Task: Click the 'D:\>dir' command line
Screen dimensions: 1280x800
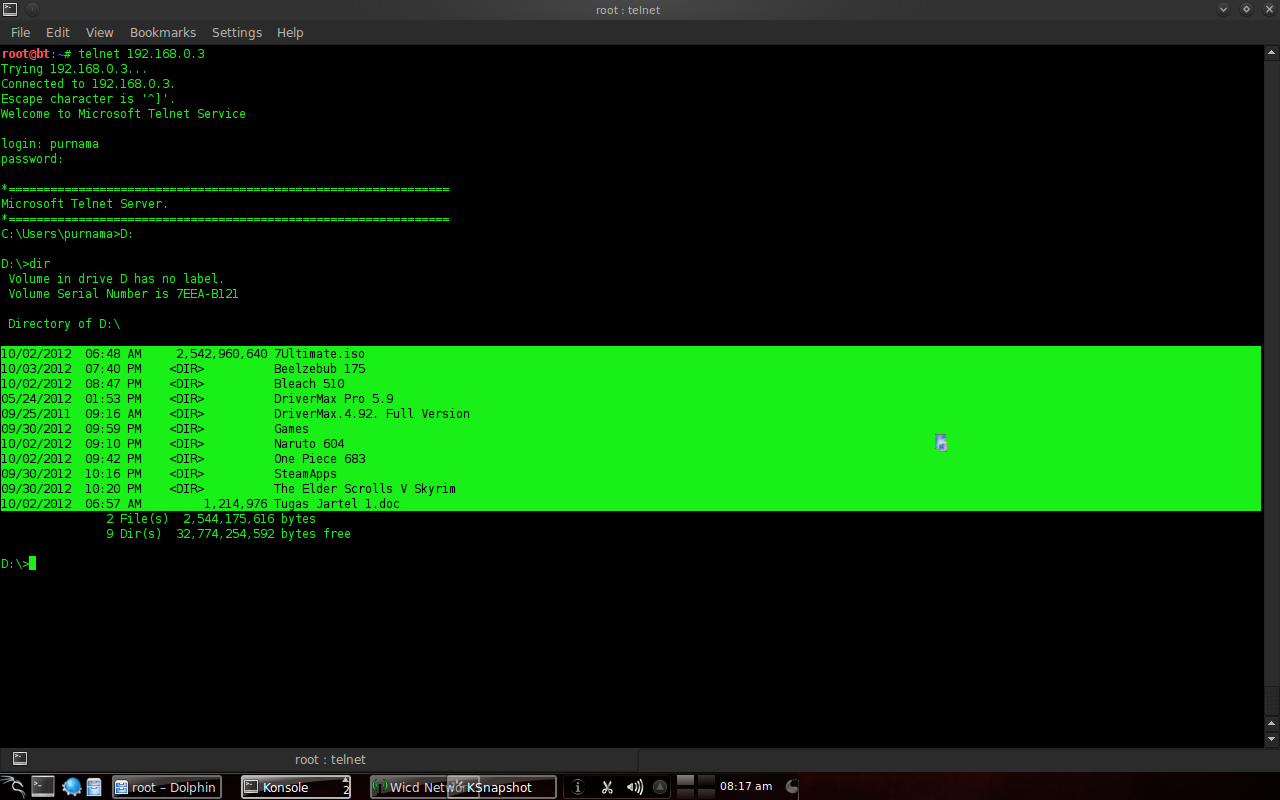Action: pos(25,264)
